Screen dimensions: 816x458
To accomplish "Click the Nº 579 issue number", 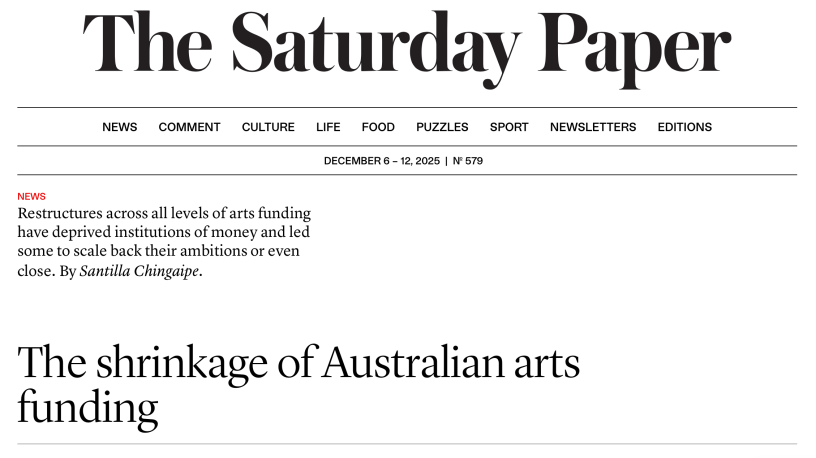I will [x=468, y=161].
